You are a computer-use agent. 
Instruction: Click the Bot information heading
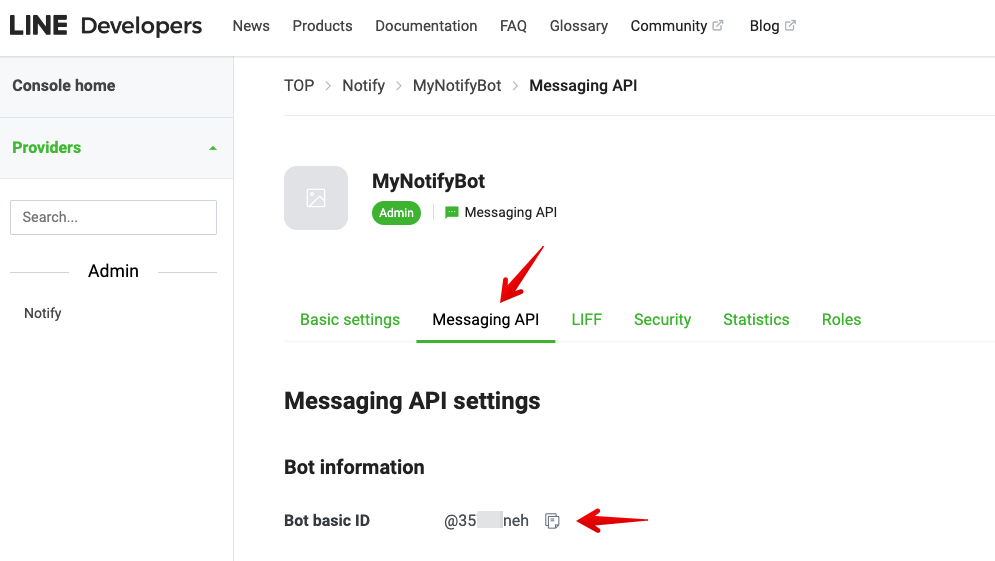[x=354, y=467]
